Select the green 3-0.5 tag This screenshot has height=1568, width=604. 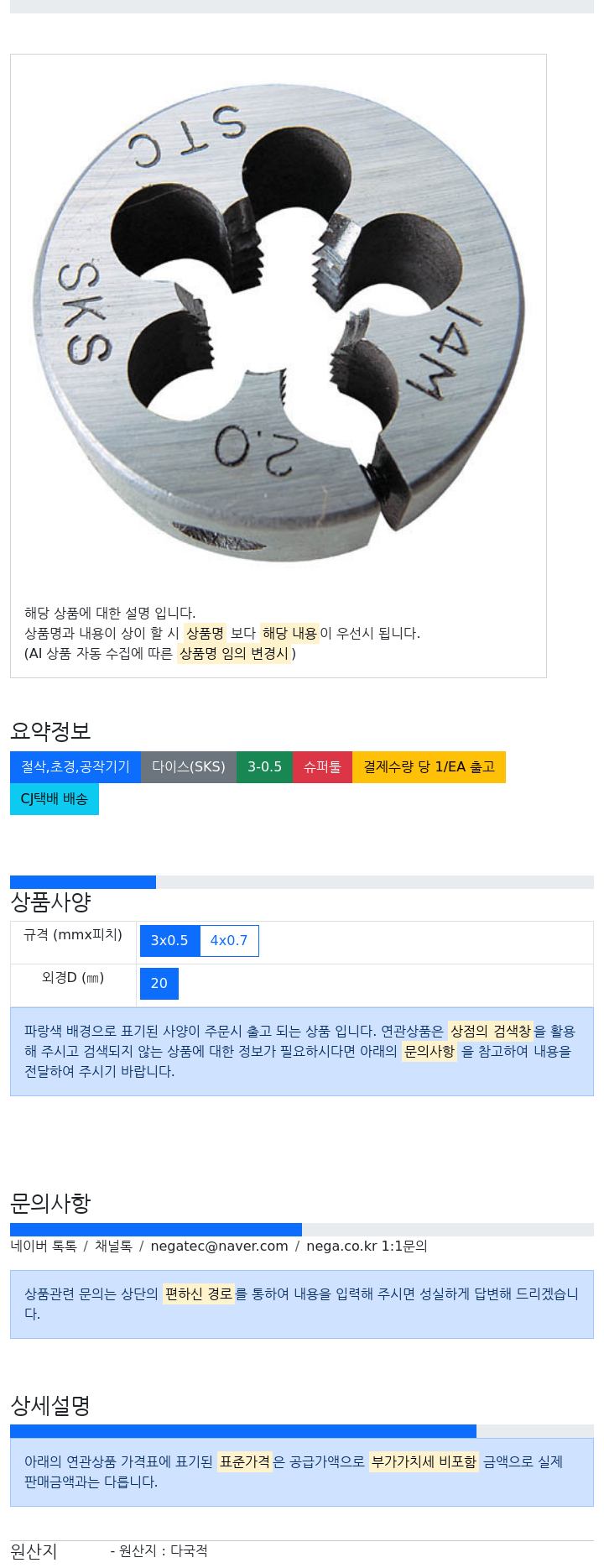(x=264, y=767)
